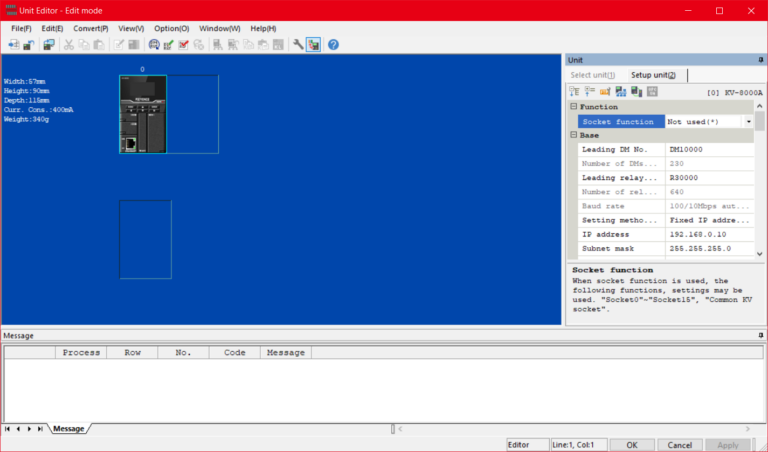Open the Socket function dropdown arrow
The image size is (768, 452).
748,121
